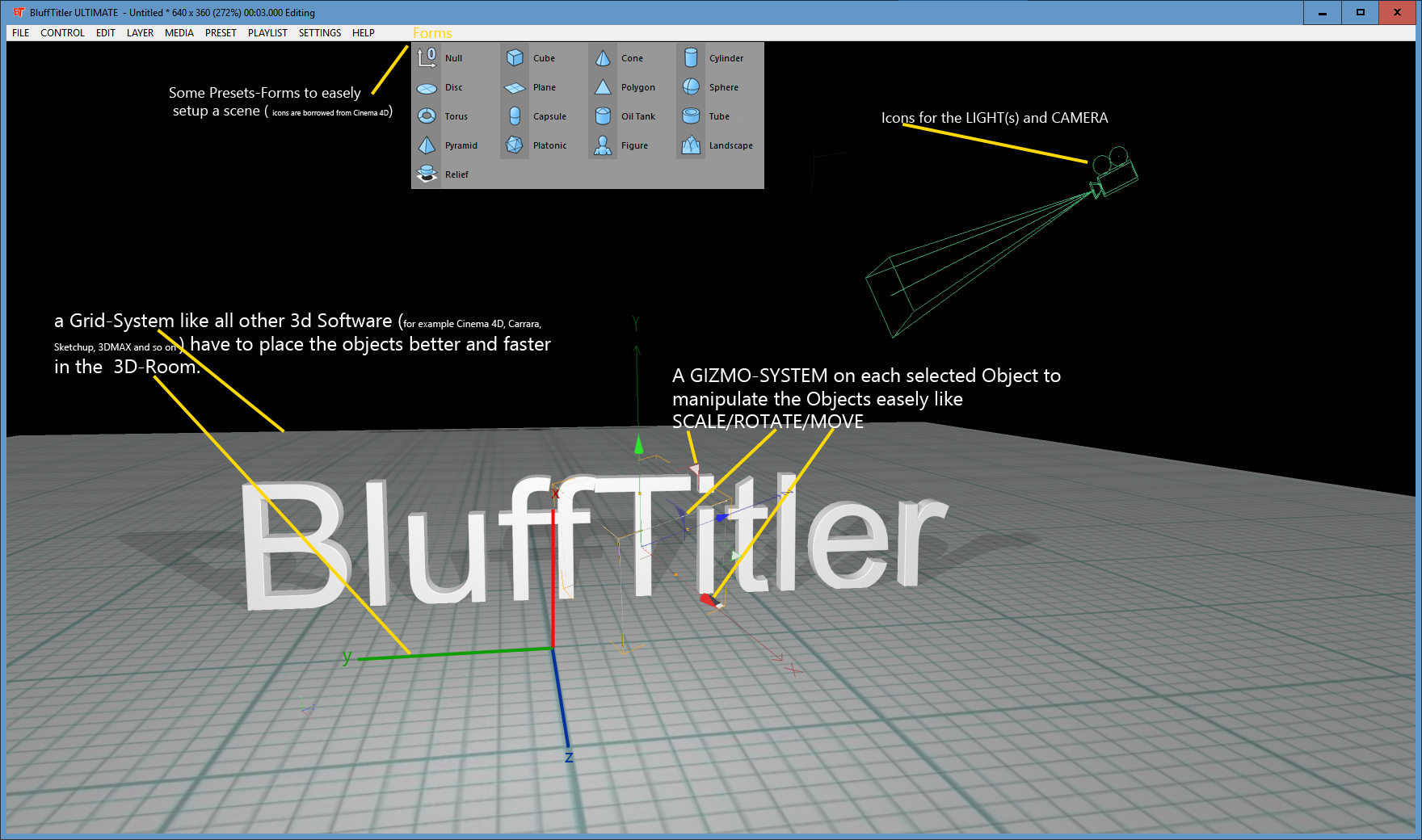Open the FILE menu
Screen dimensions: 1422x840
[21, 33]
